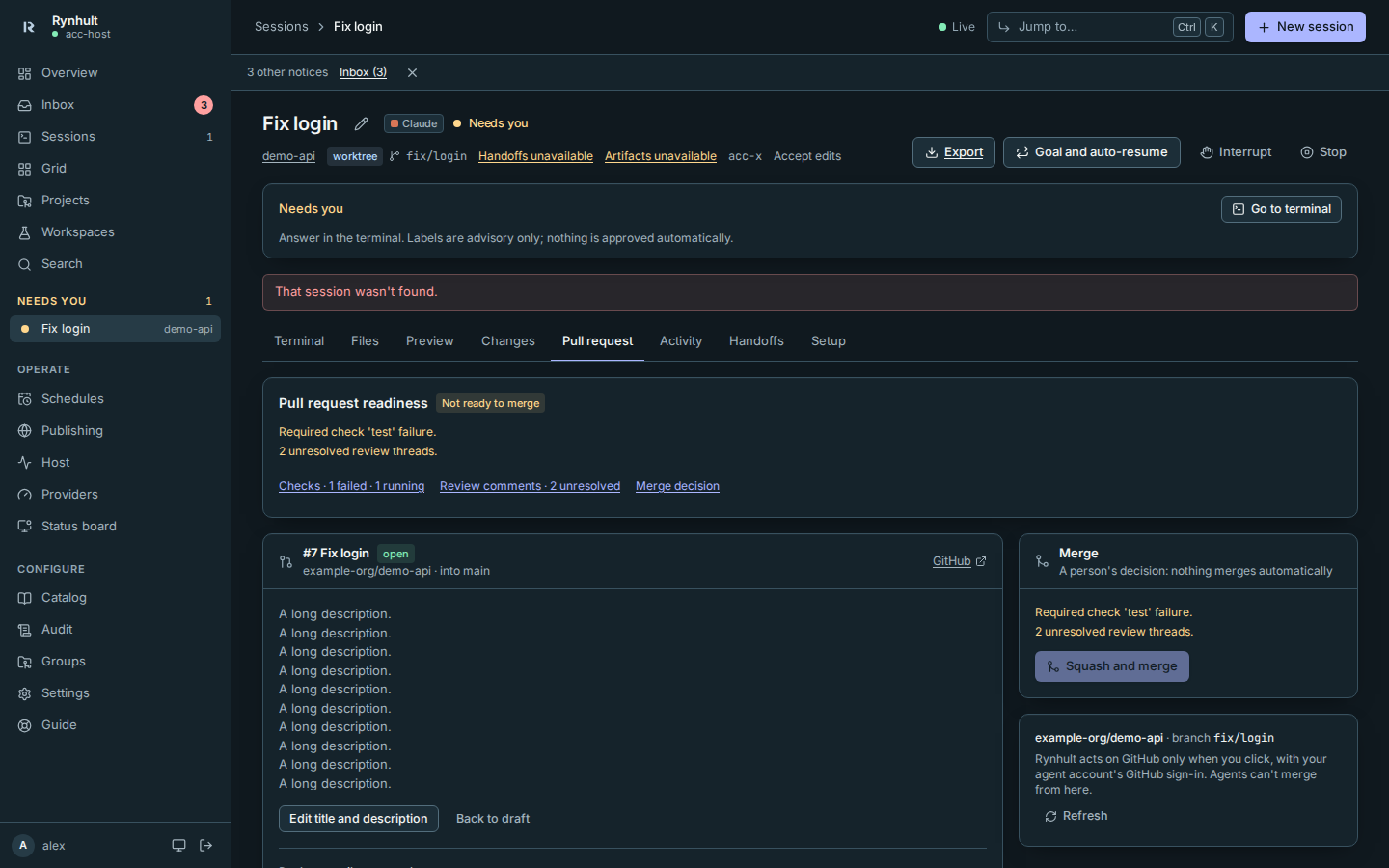Switch to the Terminal tab
The image size is (1389, 868).
tap(299, 341)
